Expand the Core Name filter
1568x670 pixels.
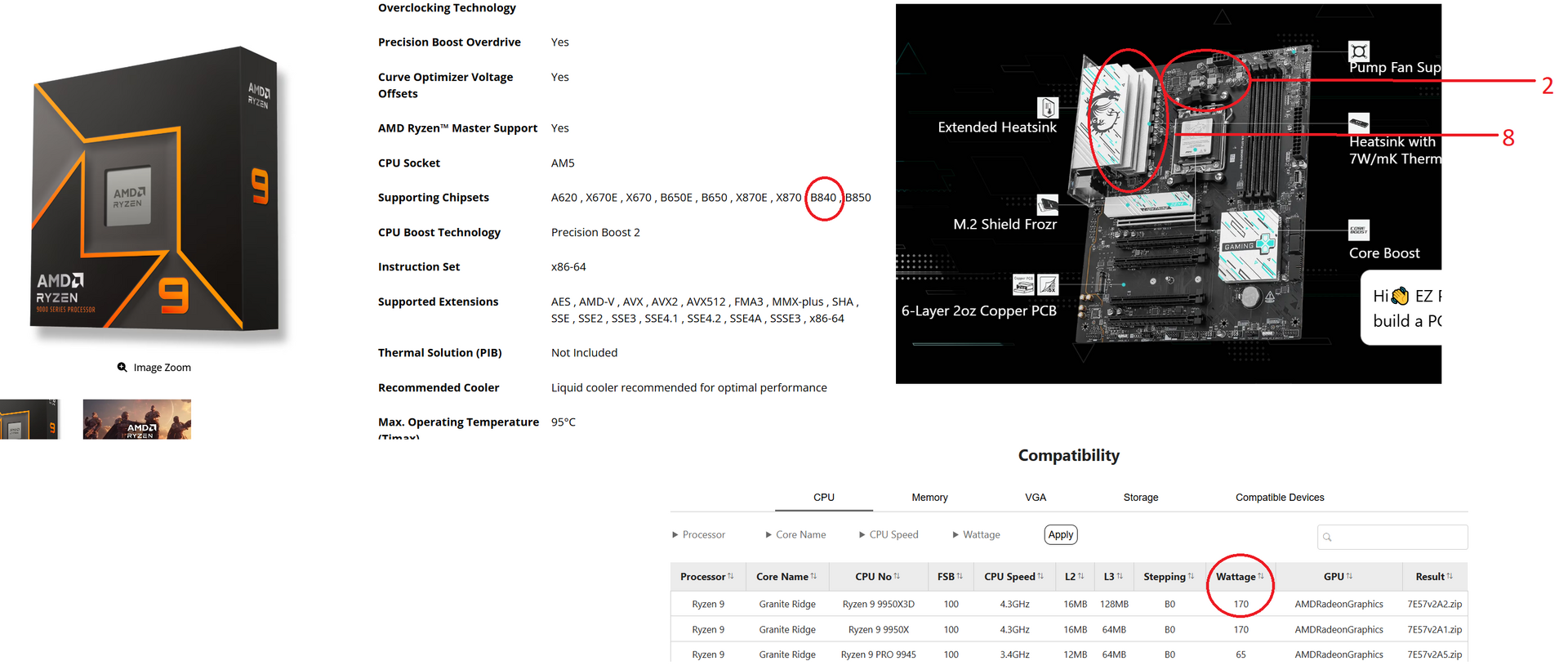(795, 535)
